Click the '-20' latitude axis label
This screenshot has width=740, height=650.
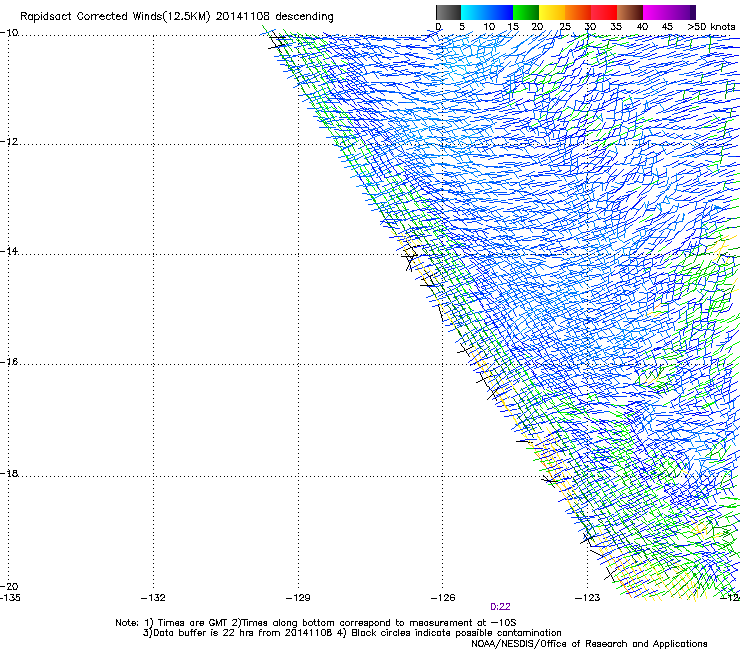[9, 587]
